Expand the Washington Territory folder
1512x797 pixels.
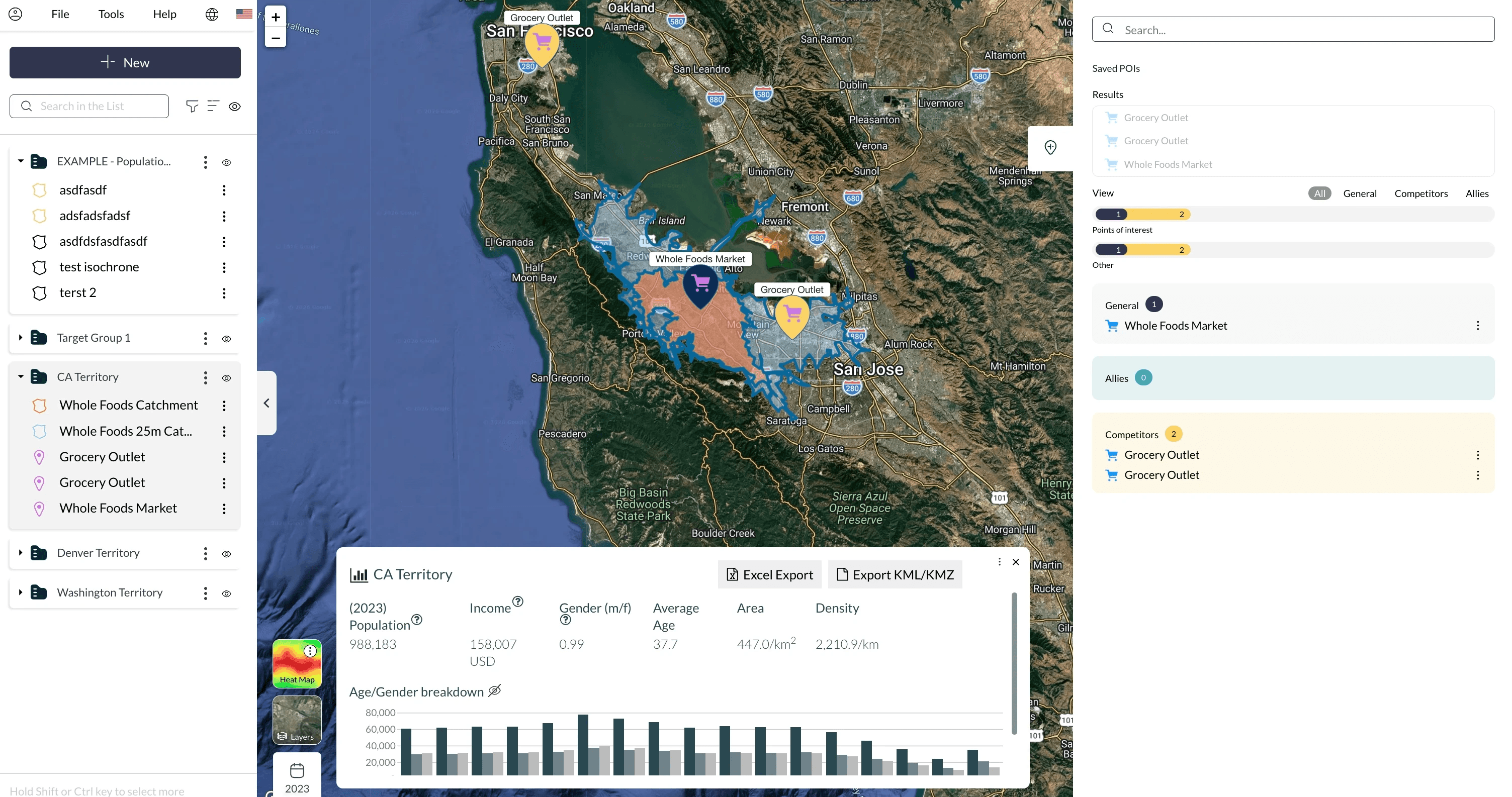[x=21, y=592]
